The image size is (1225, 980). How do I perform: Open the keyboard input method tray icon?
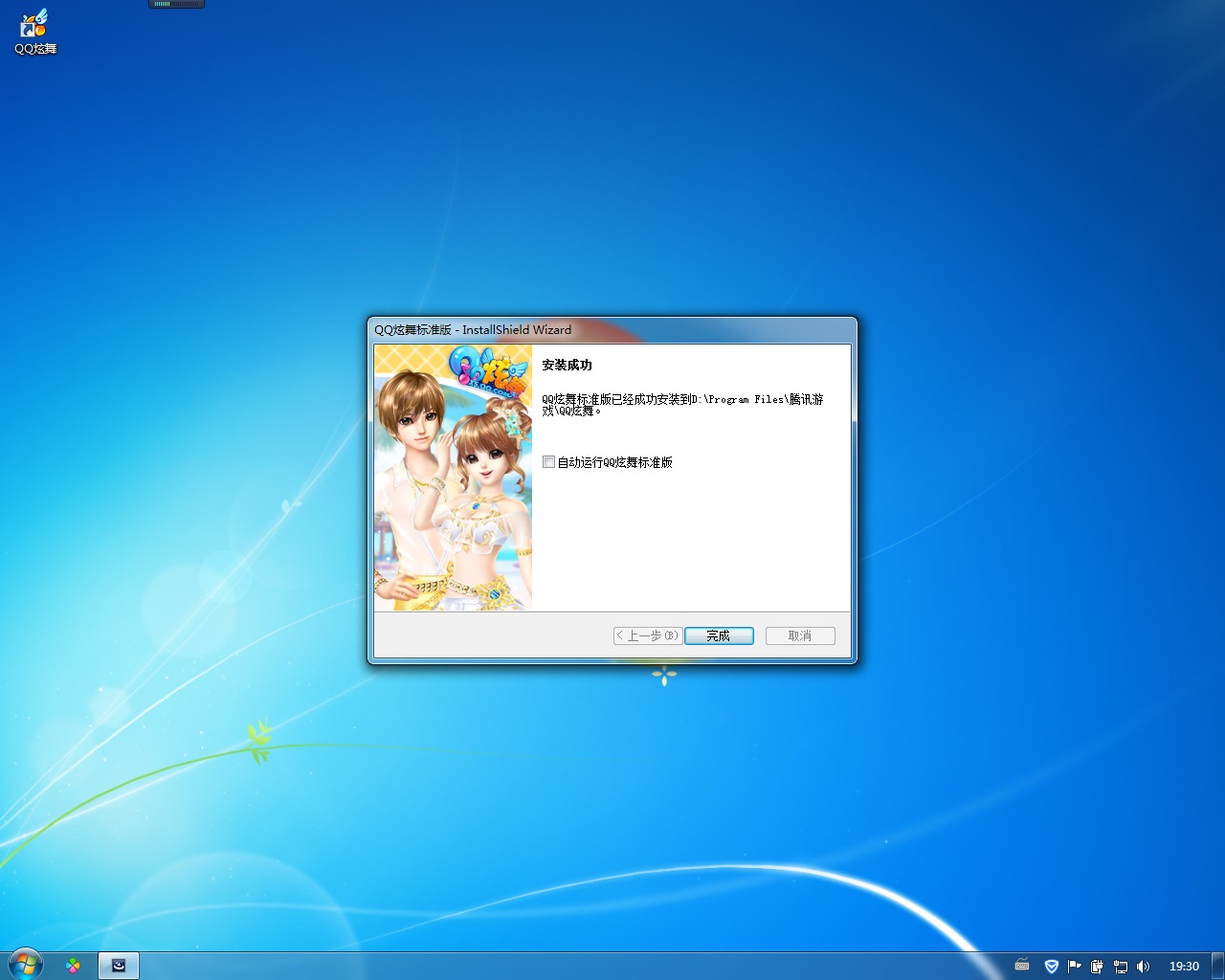[1022, 966]
